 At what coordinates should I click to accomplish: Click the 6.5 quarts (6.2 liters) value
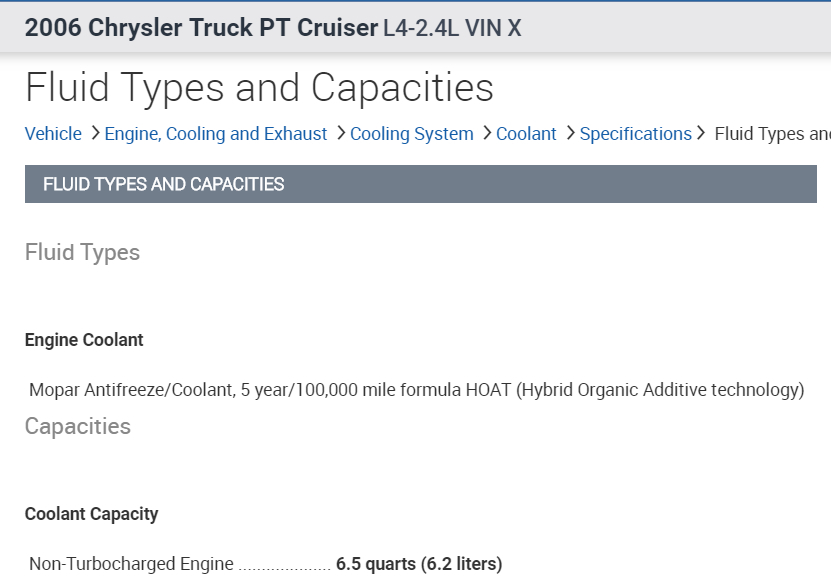point(419,564)
